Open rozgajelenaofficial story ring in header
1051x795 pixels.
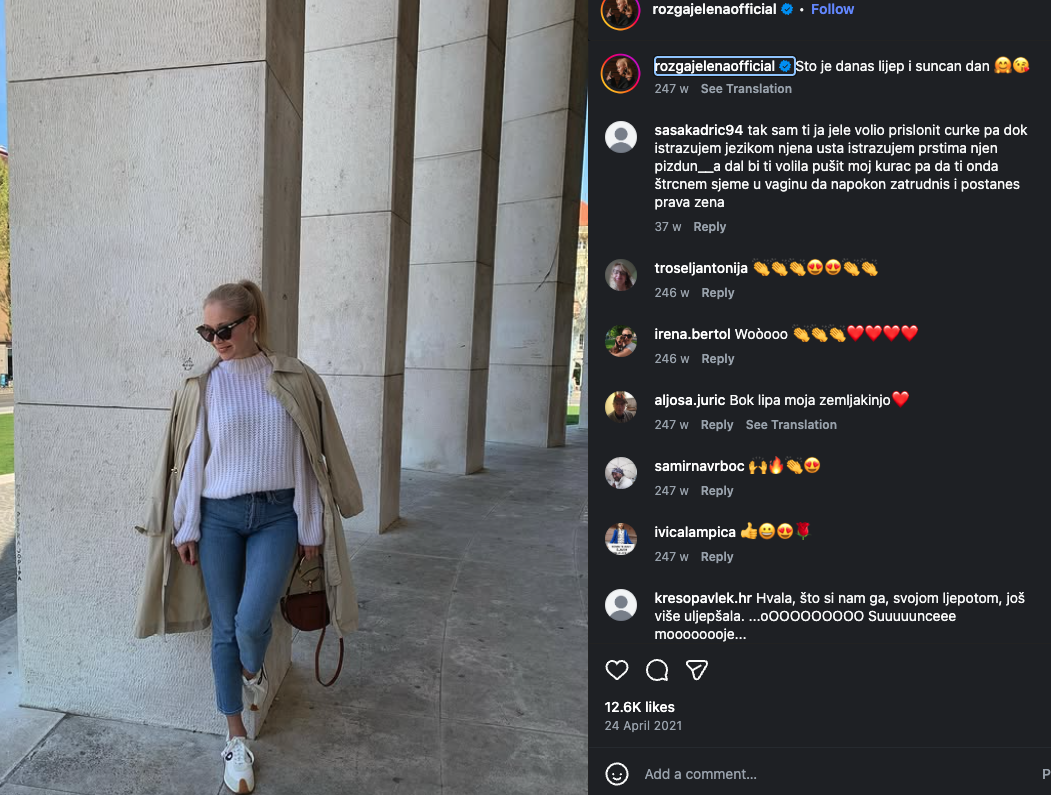coord(621,11)
